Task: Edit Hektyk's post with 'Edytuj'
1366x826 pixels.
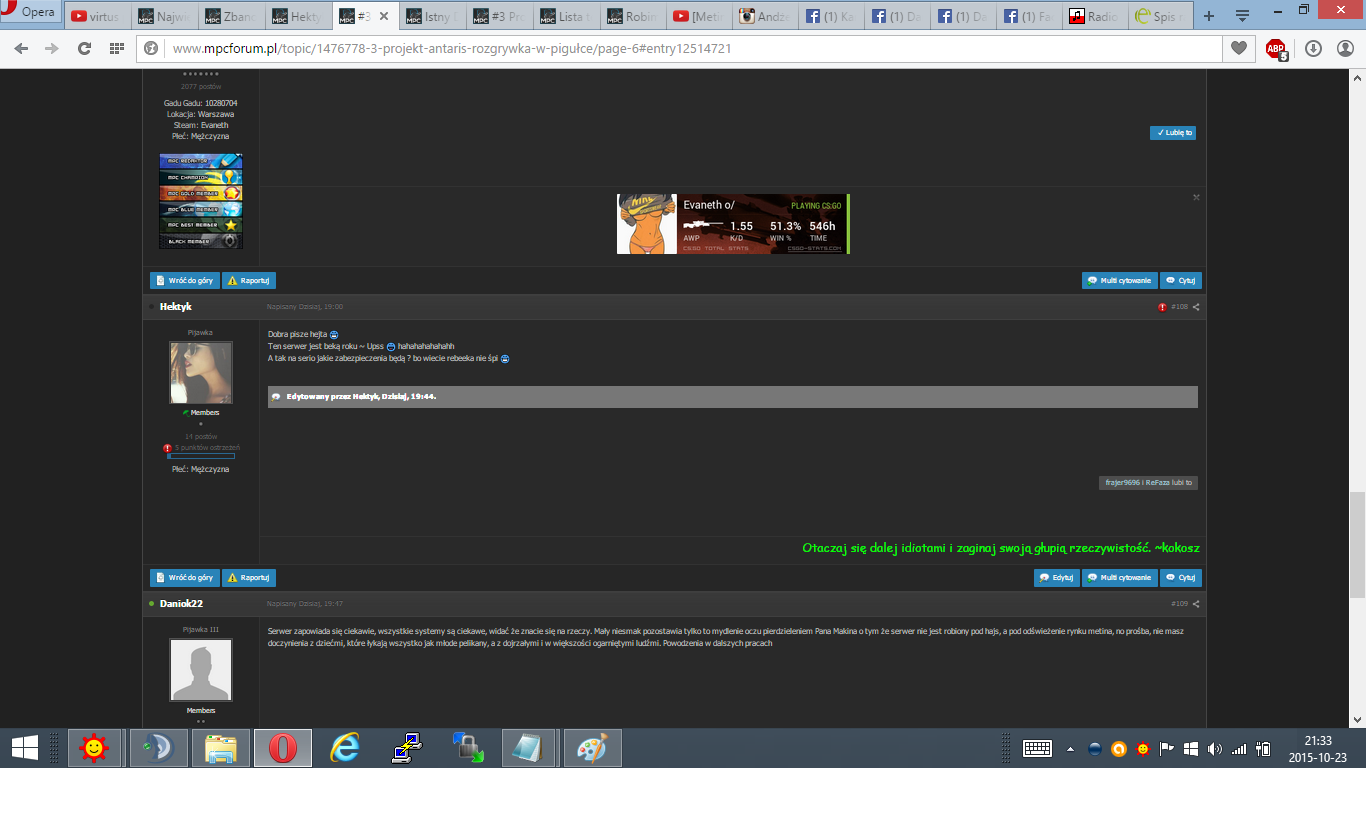Action: click(1057, 578)
